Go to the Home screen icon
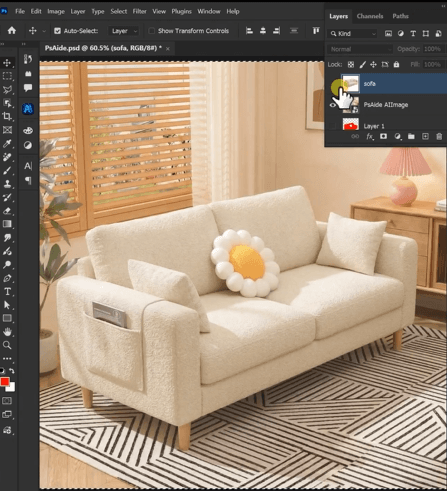Viewport: 447px width, 491px height. (12, 31)
